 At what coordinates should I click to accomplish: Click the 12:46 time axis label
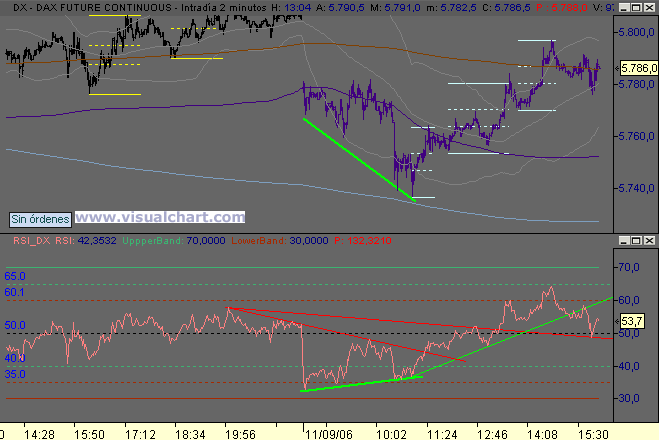point(492,434)
